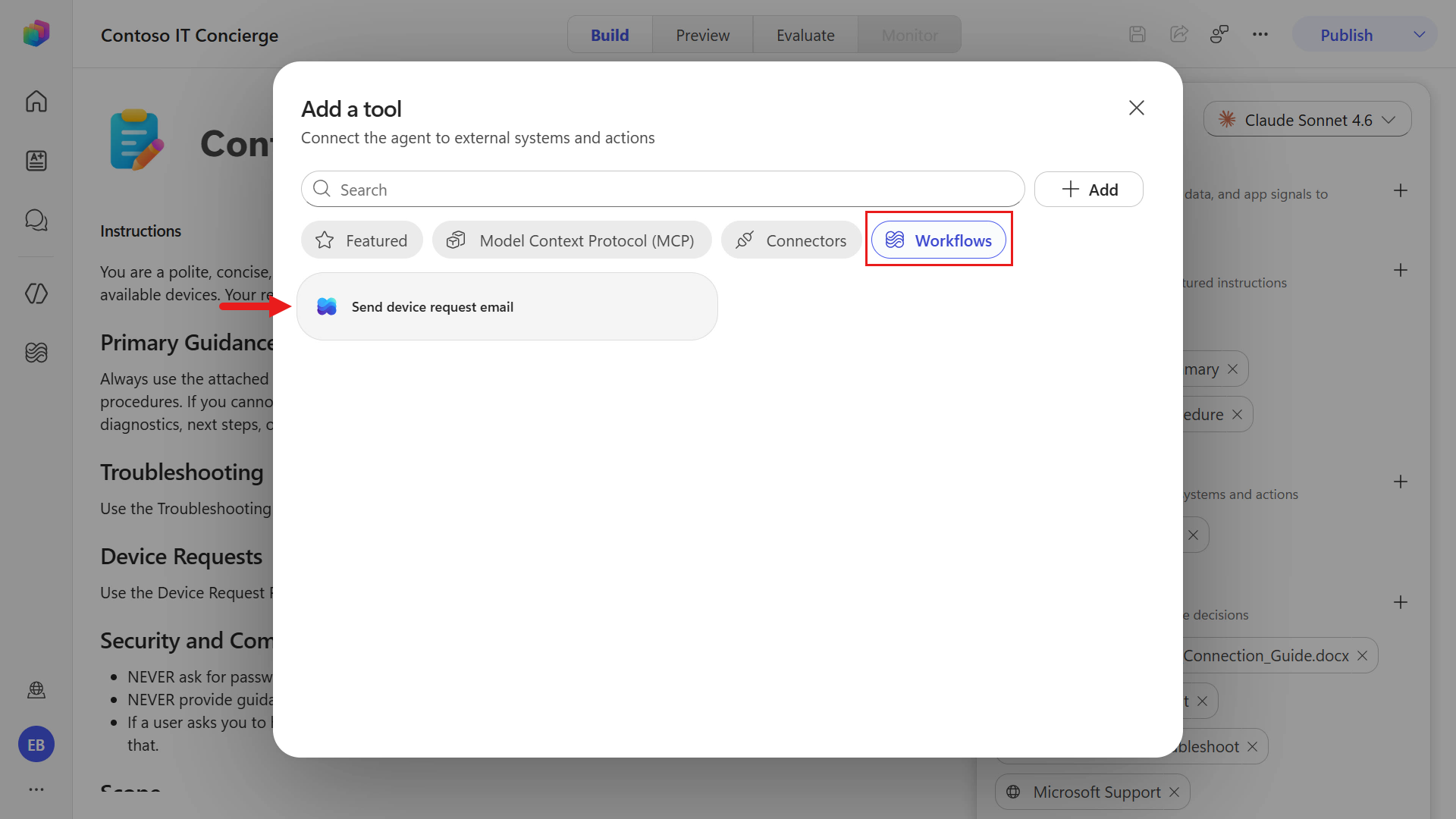Remove the chip ending in 'mary'
The height and width of the screenshot is (819, 1456).
click(1232, 369)
